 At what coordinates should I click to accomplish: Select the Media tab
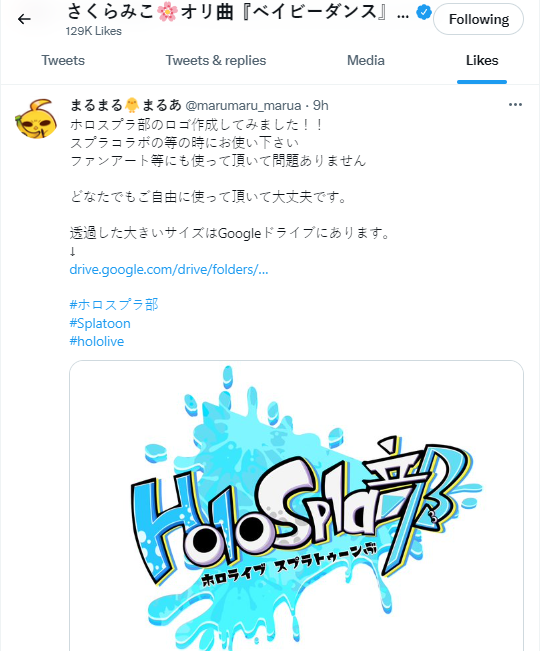[x=366, y=61]
